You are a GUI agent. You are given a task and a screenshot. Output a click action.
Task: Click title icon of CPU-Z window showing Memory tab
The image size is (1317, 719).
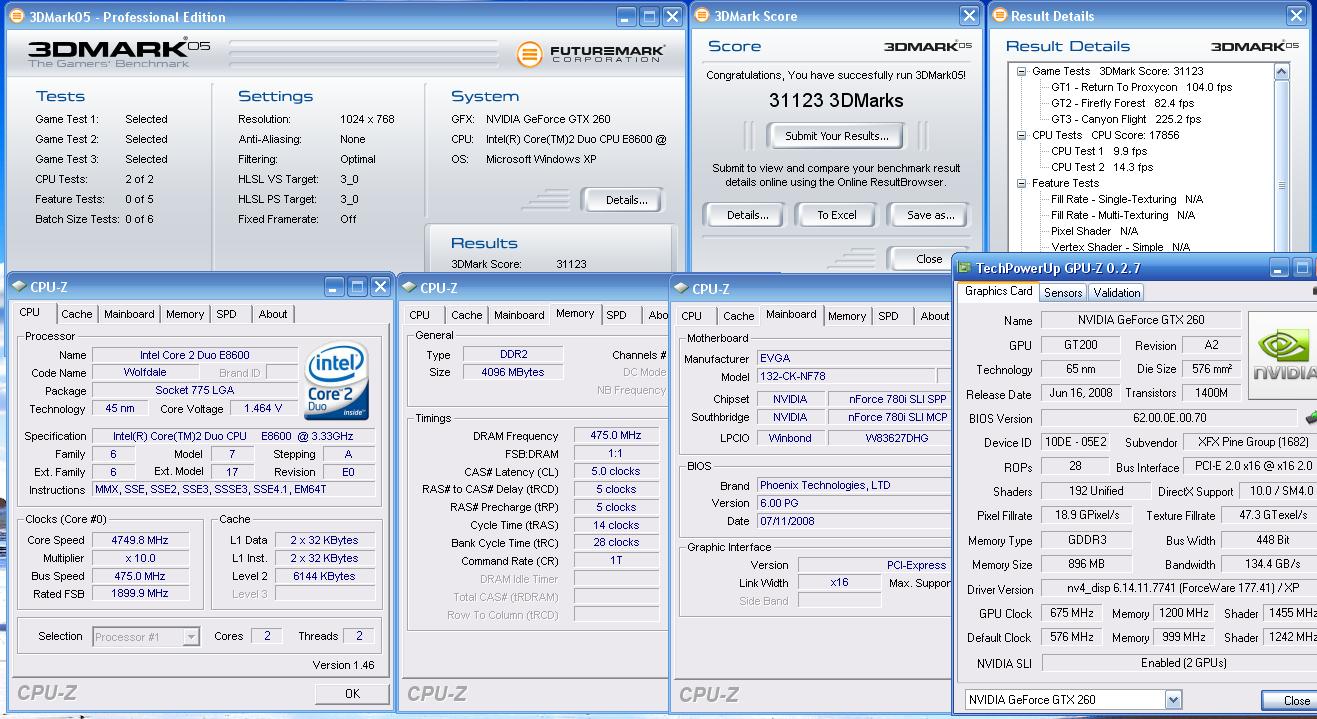pos(409,288)
